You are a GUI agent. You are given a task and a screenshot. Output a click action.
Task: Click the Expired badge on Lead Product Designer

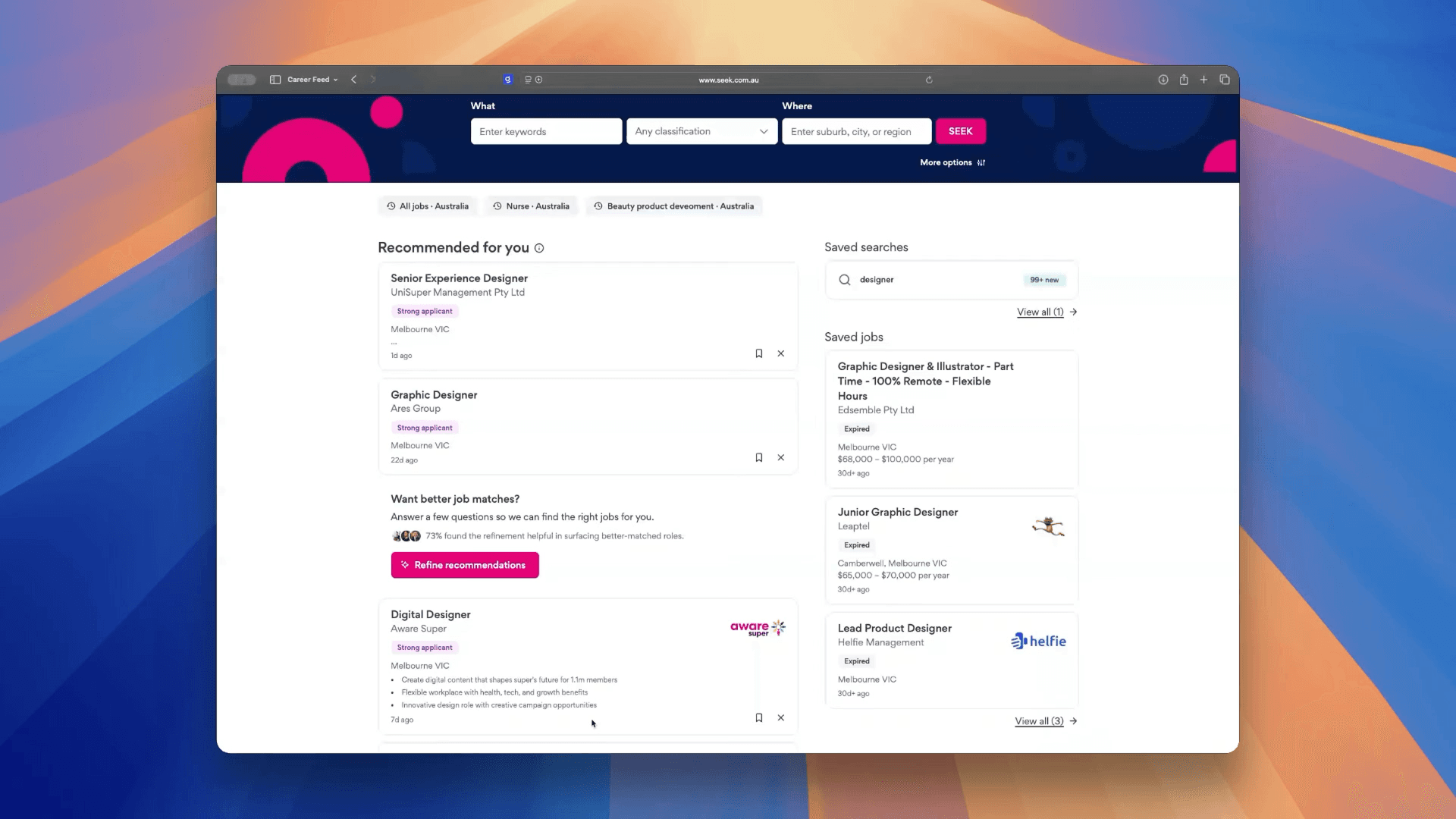[x=857, y=661]
